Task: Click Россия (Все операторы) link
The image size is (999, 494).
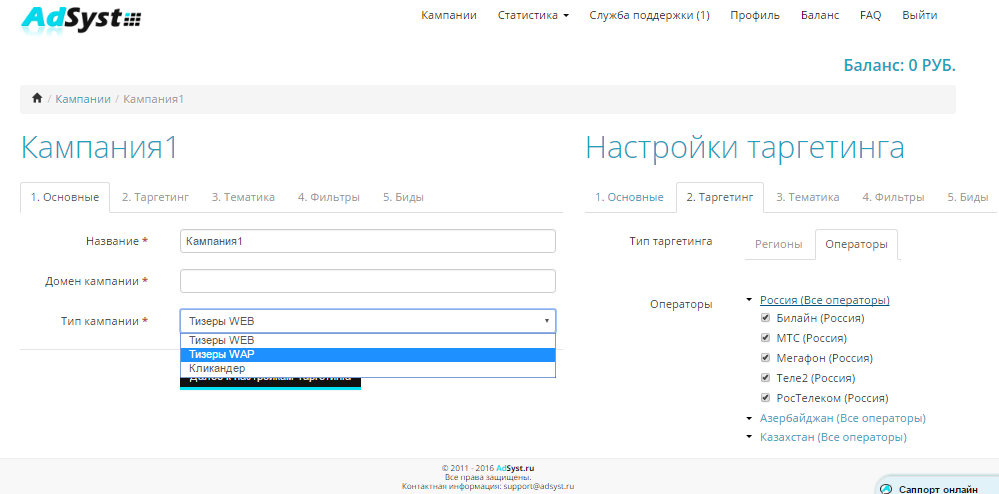Action: 824,300
